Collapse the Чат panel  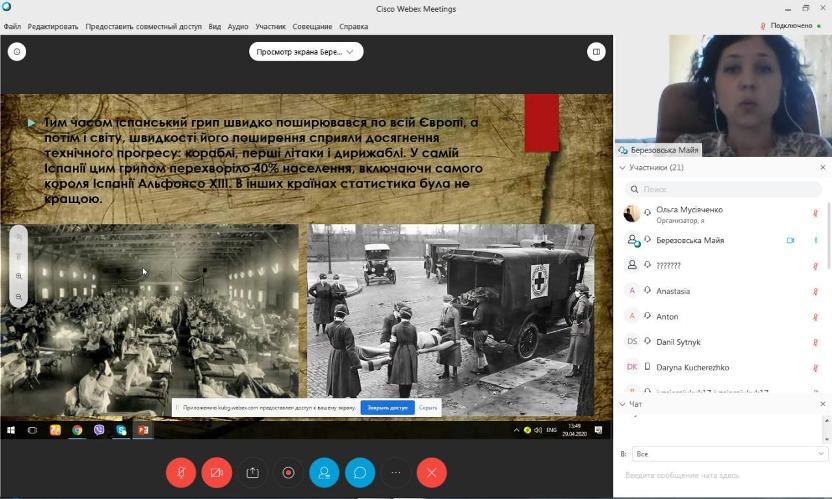coord(623,404)
